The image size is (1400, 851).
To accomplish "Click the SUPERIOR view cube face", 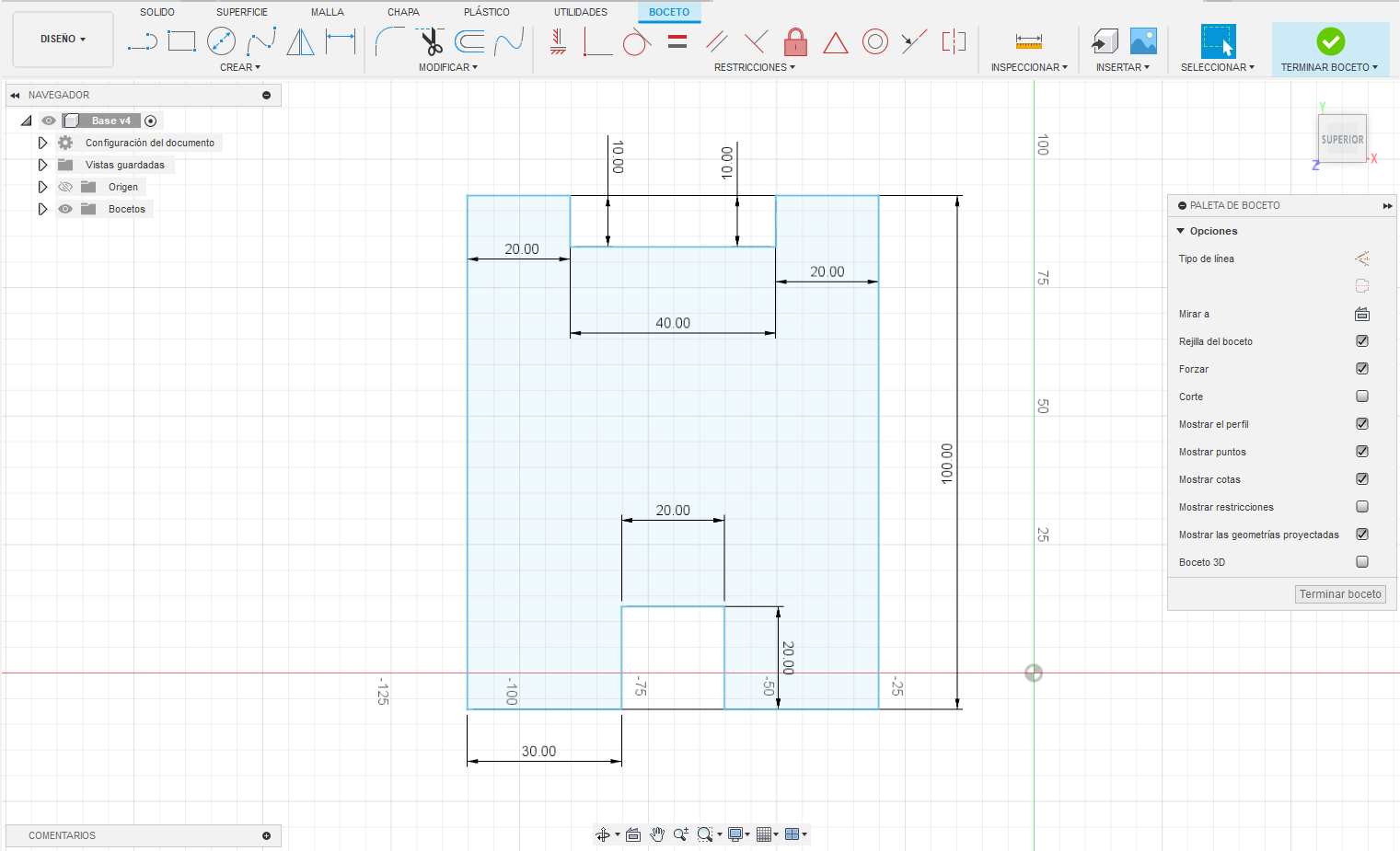I will coord(1342,139).
